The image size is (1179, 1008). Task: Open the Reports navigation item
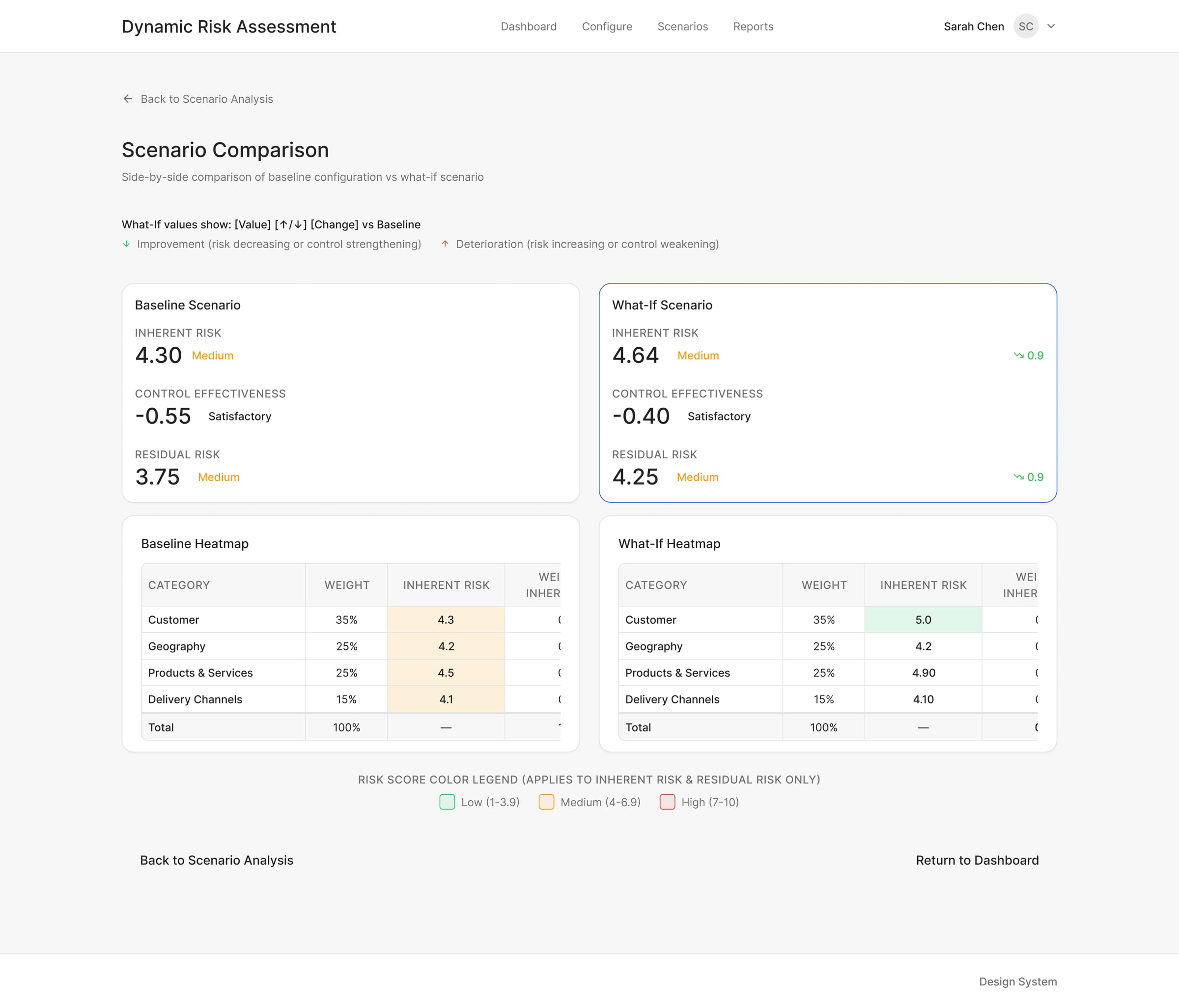pos(753,27)
